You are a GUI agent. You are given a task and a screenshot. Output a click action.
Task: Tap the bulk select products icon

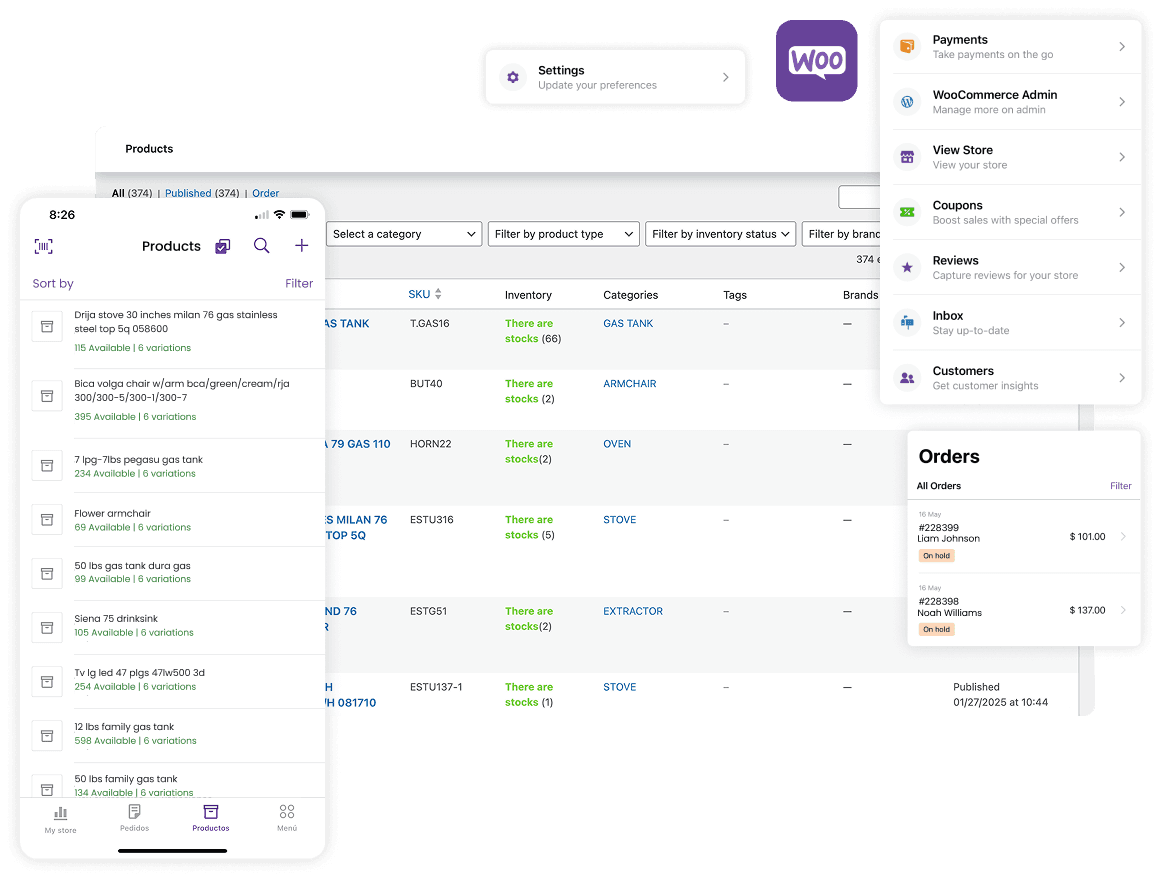coord(223,246)
